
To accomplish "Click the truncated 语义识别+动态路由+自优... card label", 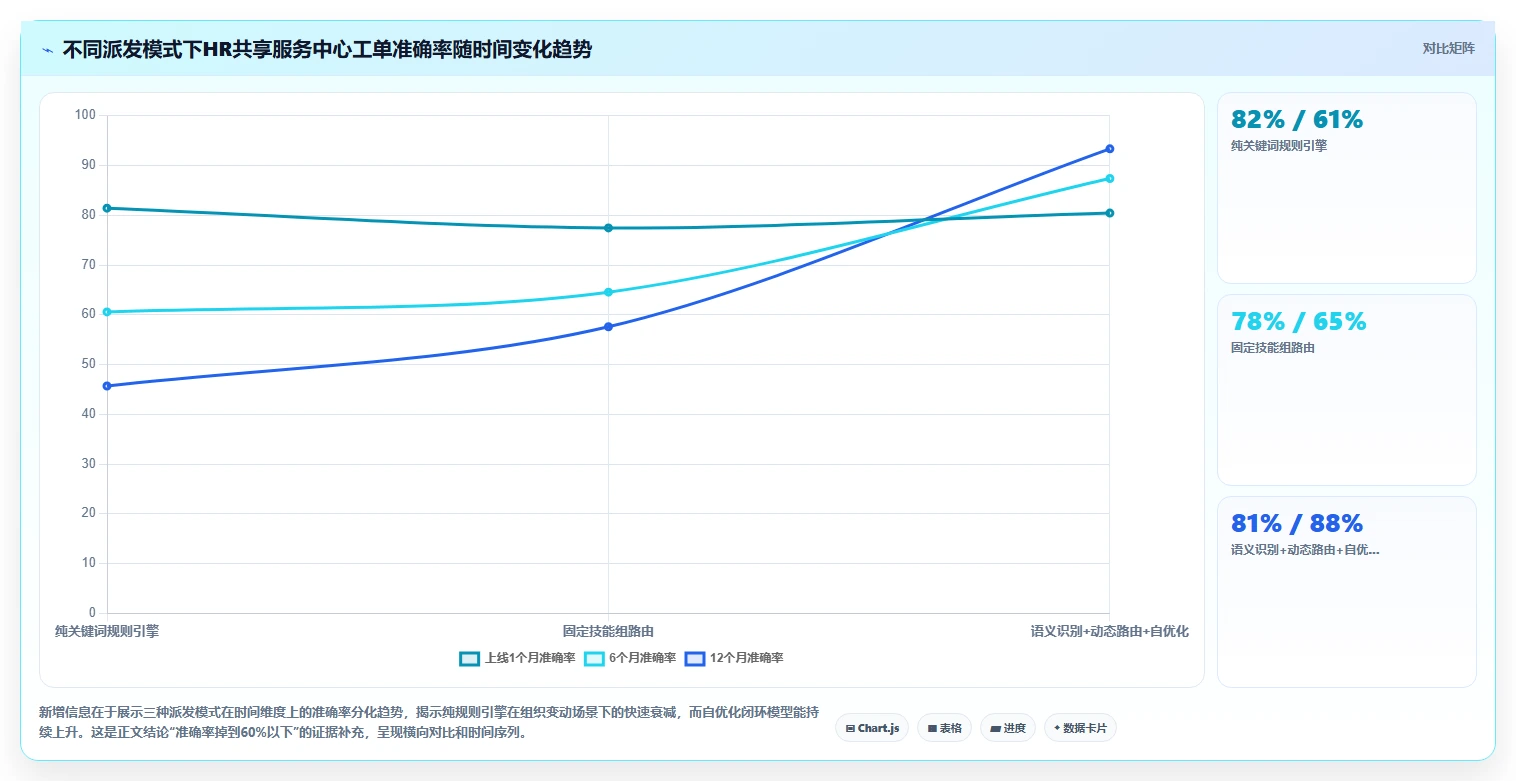I will (x=1305, y=550).
